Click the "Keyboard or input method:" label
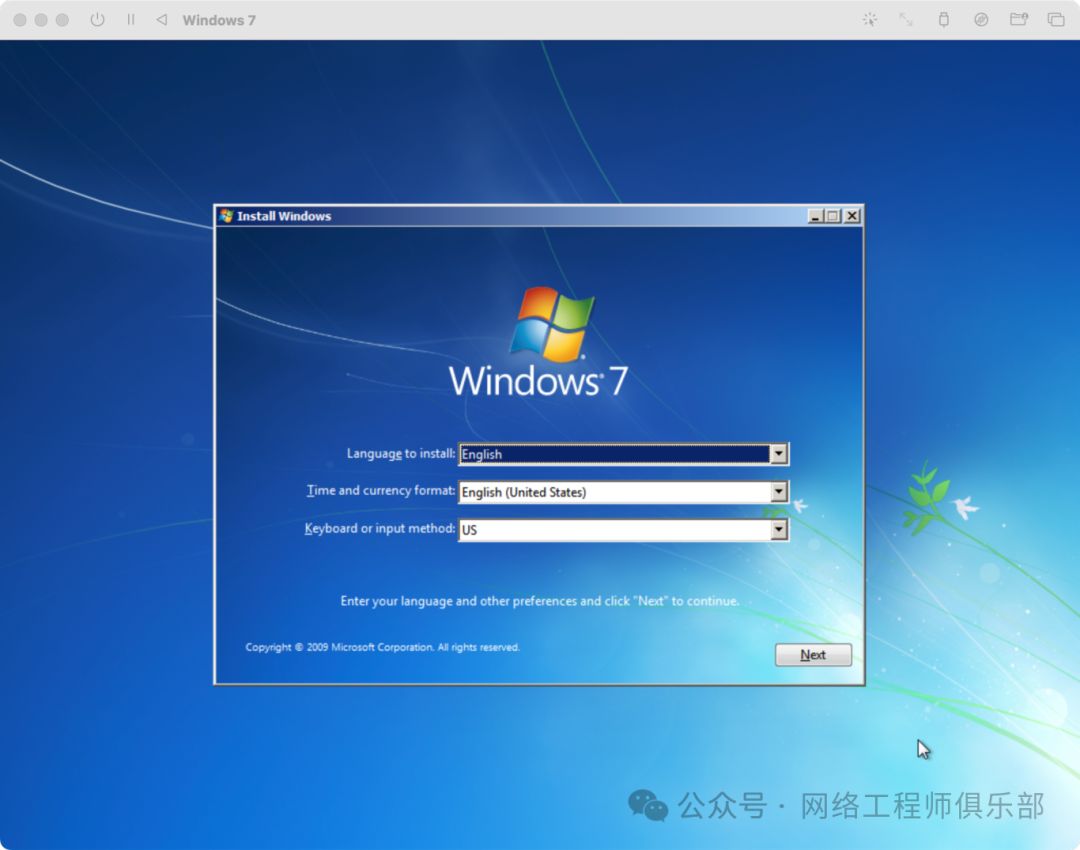The width and height of the screenshot is (1080, 850). (380, 528)
